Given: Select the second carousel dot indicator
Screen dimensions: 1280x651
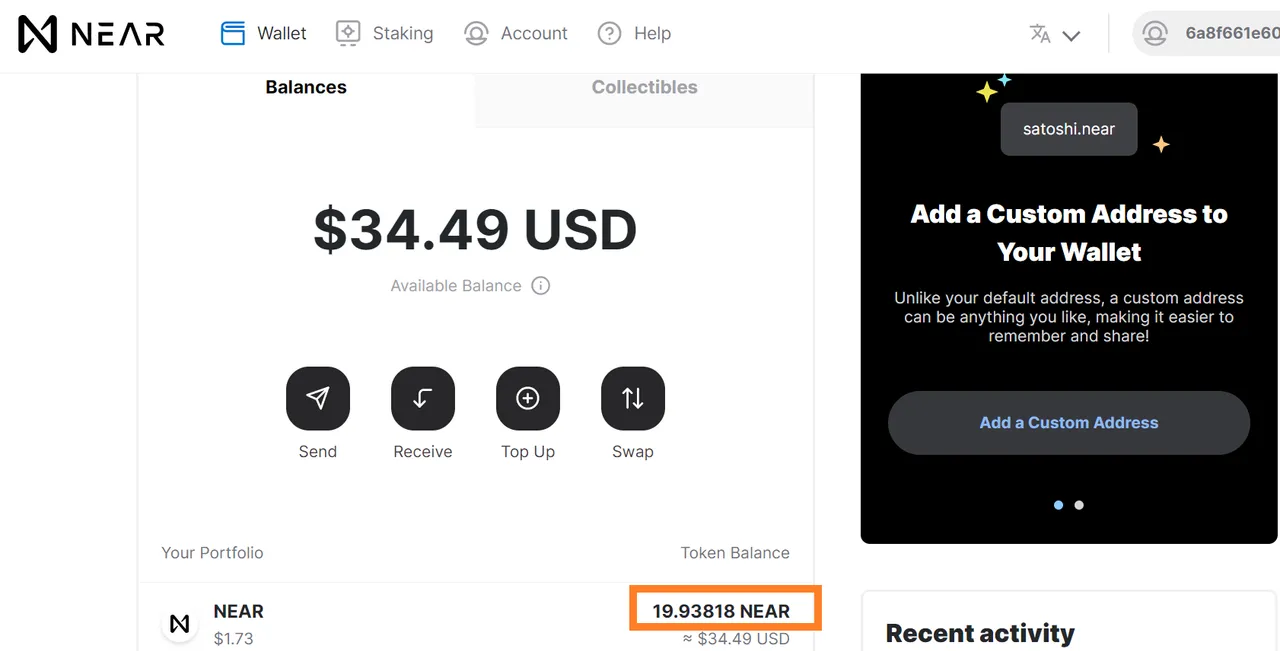Looking at the screenshot, I should pos(1079,505).
